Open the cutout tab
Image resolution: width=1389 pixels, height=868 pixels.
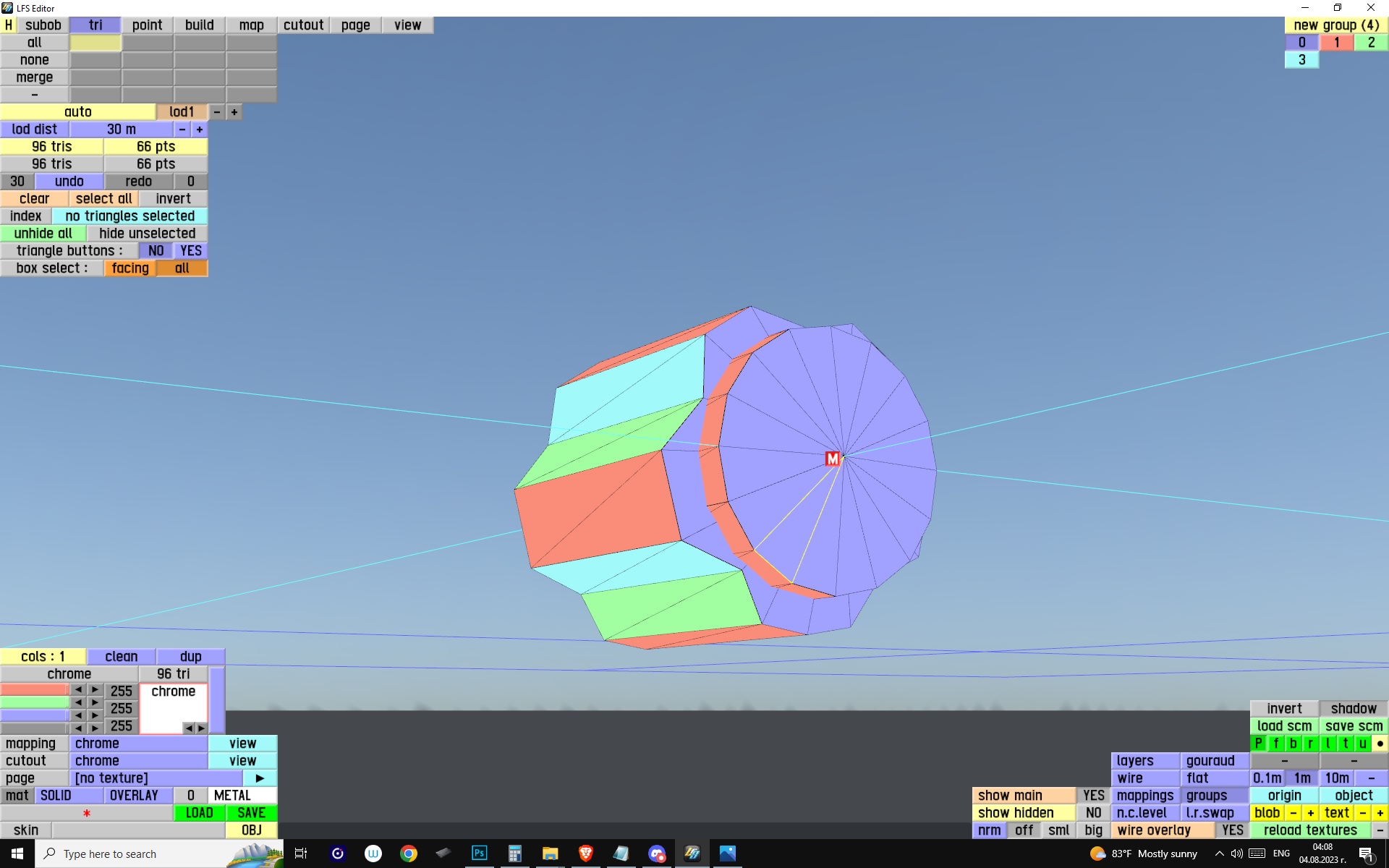[x=303, y=25]
